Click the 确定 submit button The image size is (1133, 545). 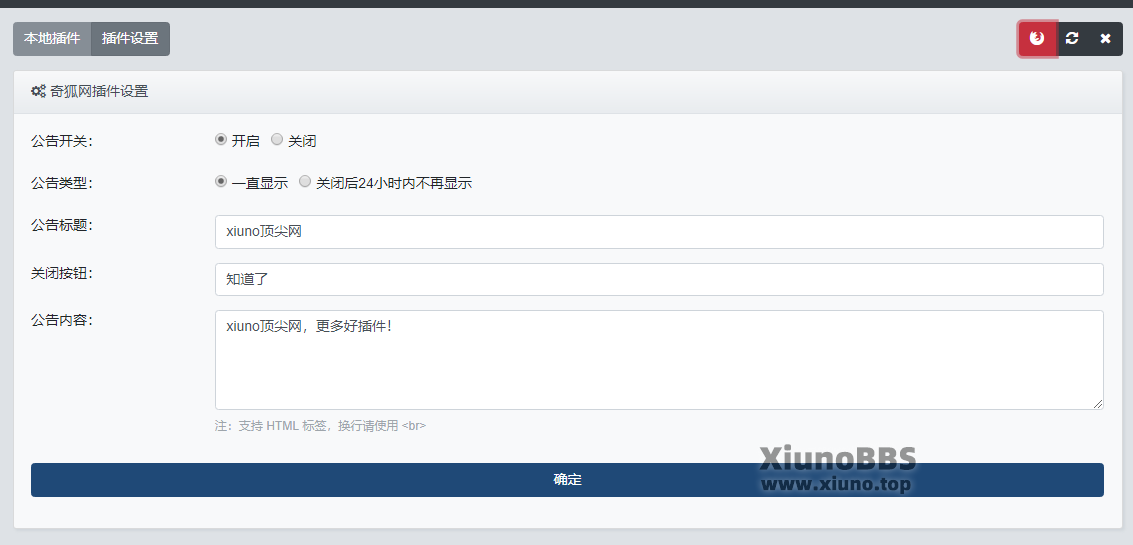567,480
